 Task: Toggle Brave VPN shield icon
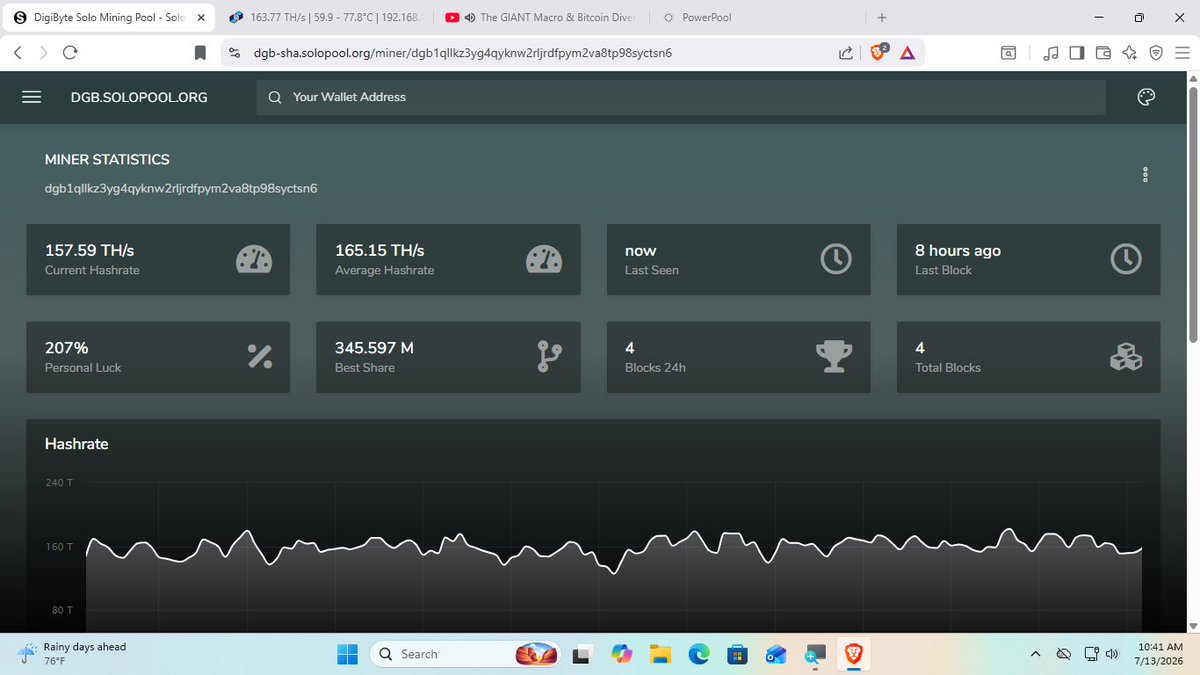(1155, 53)
